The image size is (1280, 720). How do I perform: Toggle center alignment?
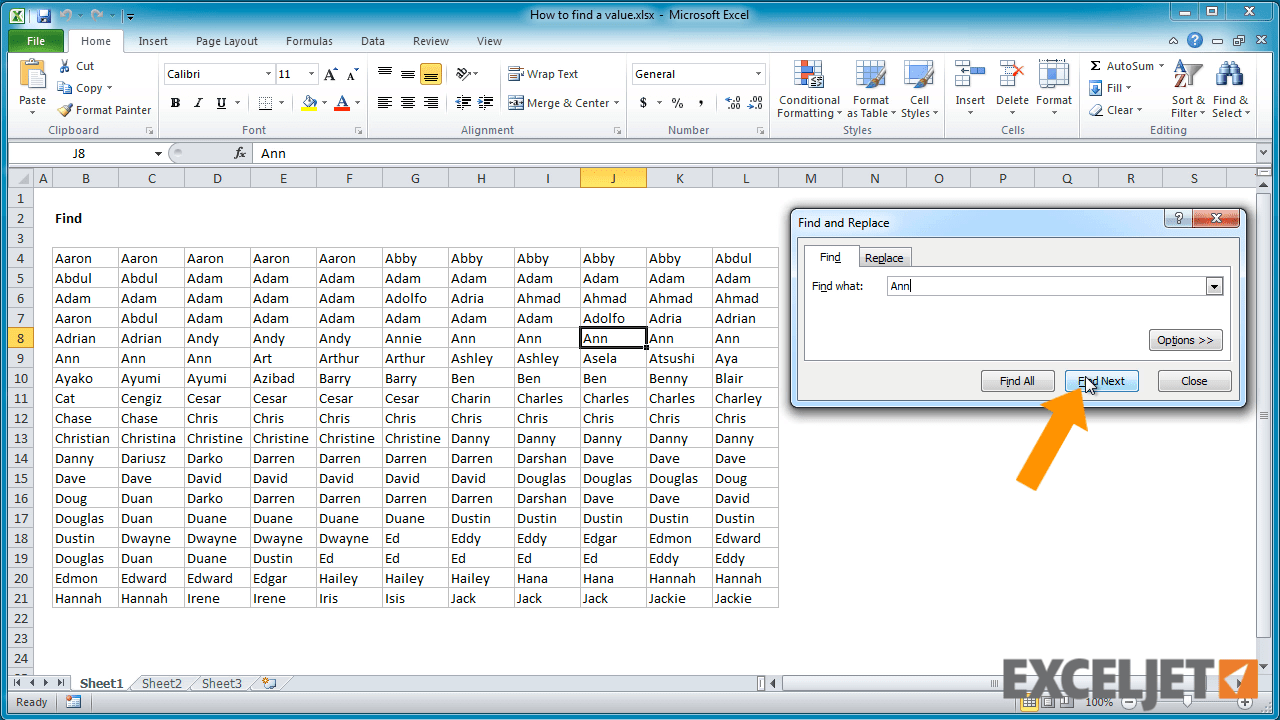407,103
